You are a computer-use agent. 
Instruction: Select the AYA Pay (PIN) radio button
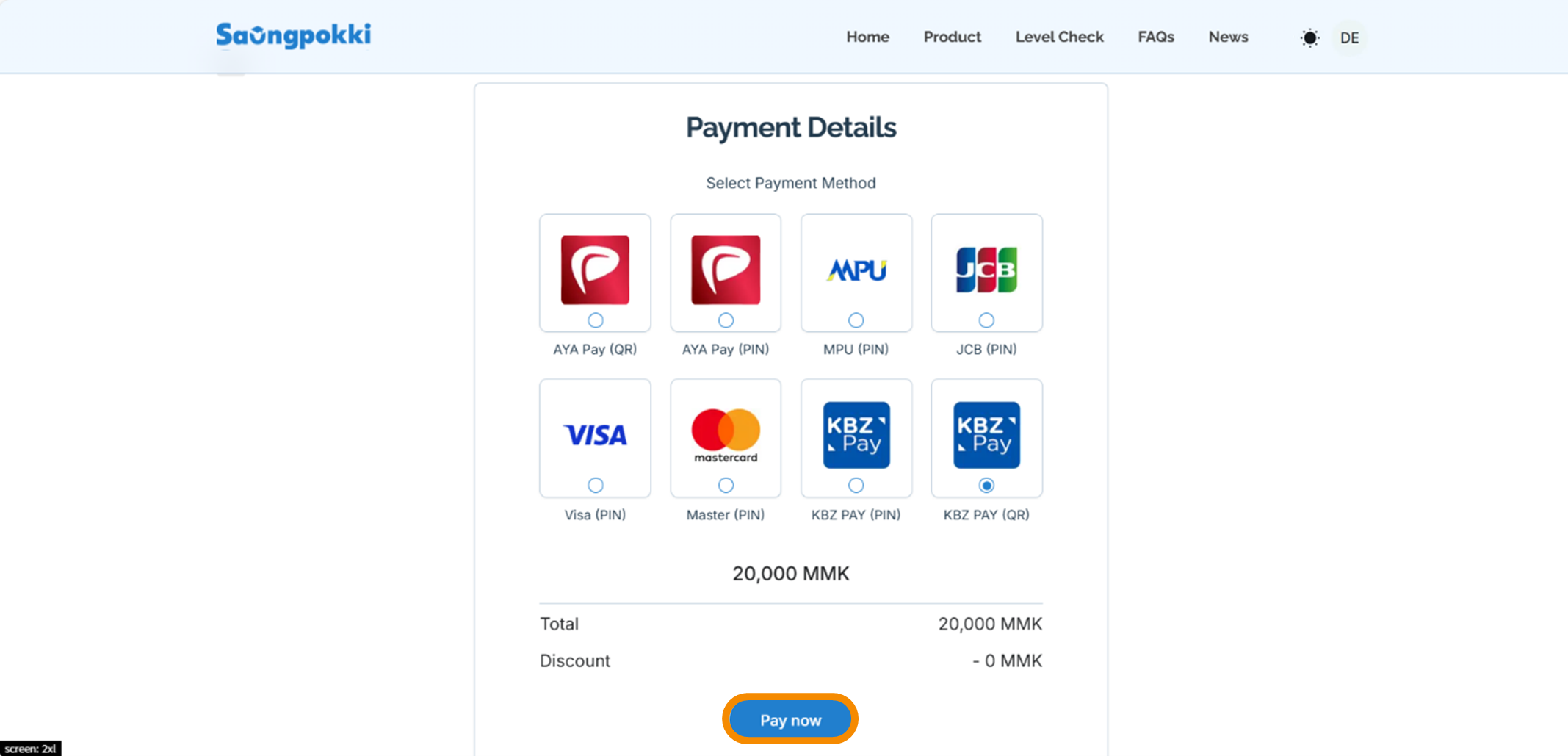[726, 320]
